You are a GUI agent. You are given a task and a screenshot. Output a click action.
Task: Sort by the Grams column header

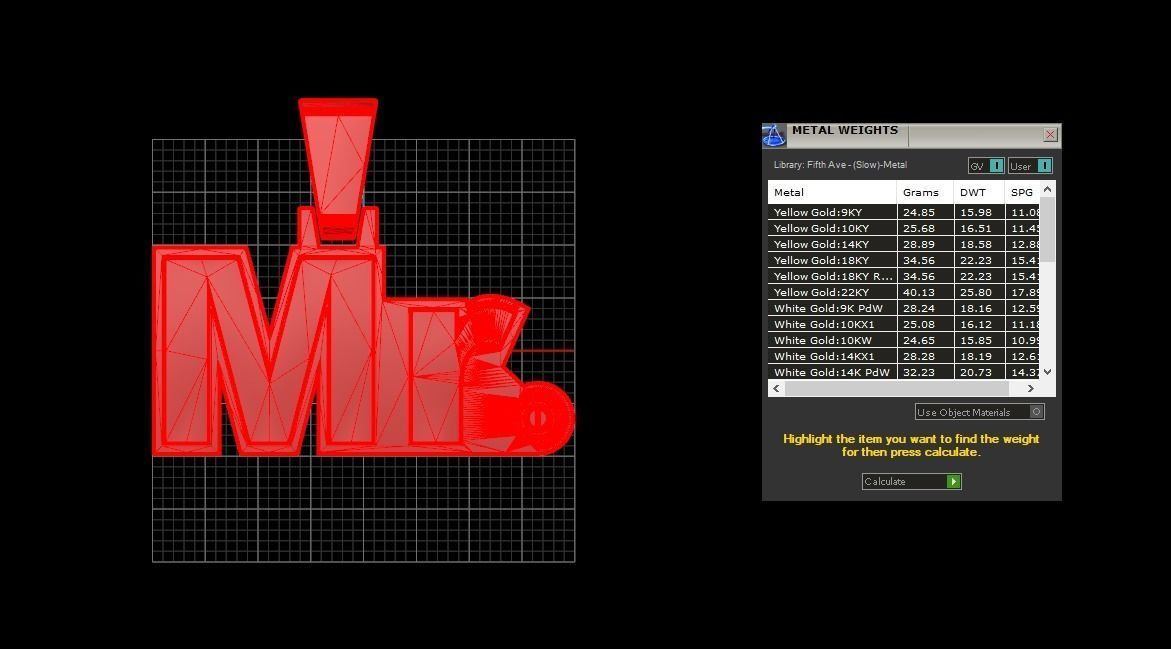(925, 192)
